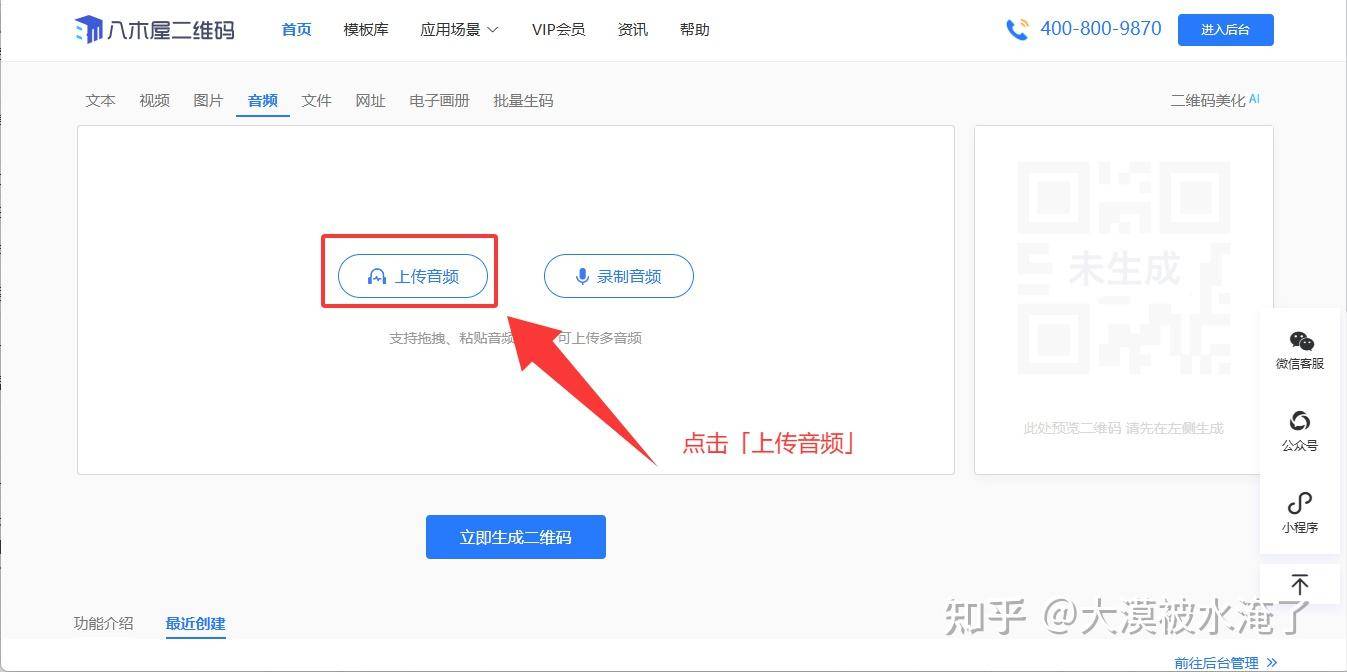Open the VIP会员 menu item
Image resolution: width=1347 pixels, height=672 pixels.
click(x=558, y=30)
